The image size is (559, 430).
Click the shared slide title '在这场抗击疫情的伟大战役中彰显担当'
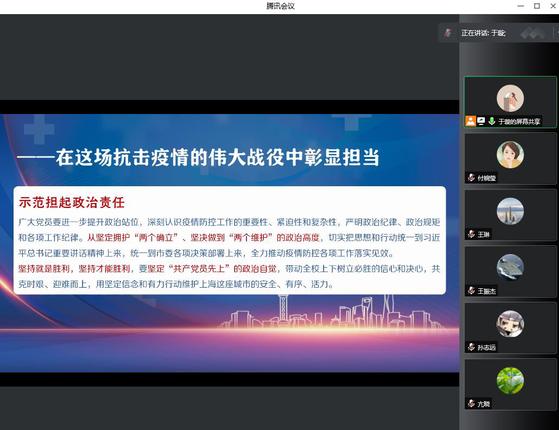pyautogui.click(x=217, y=157)
